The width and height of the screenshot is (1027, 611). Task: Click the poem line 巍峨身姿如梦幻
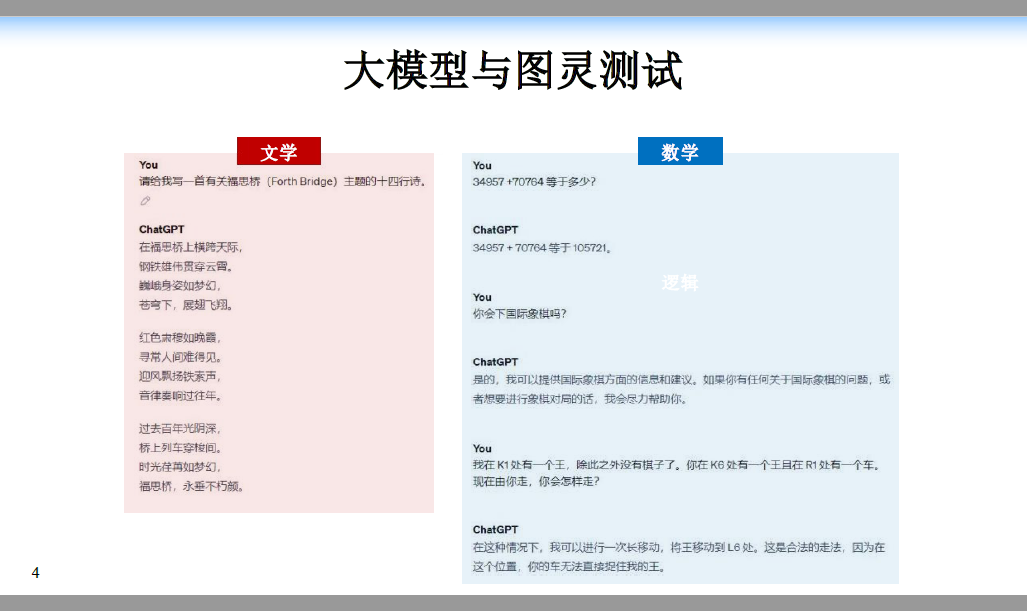pyautogui.click(x=180, y=286)
